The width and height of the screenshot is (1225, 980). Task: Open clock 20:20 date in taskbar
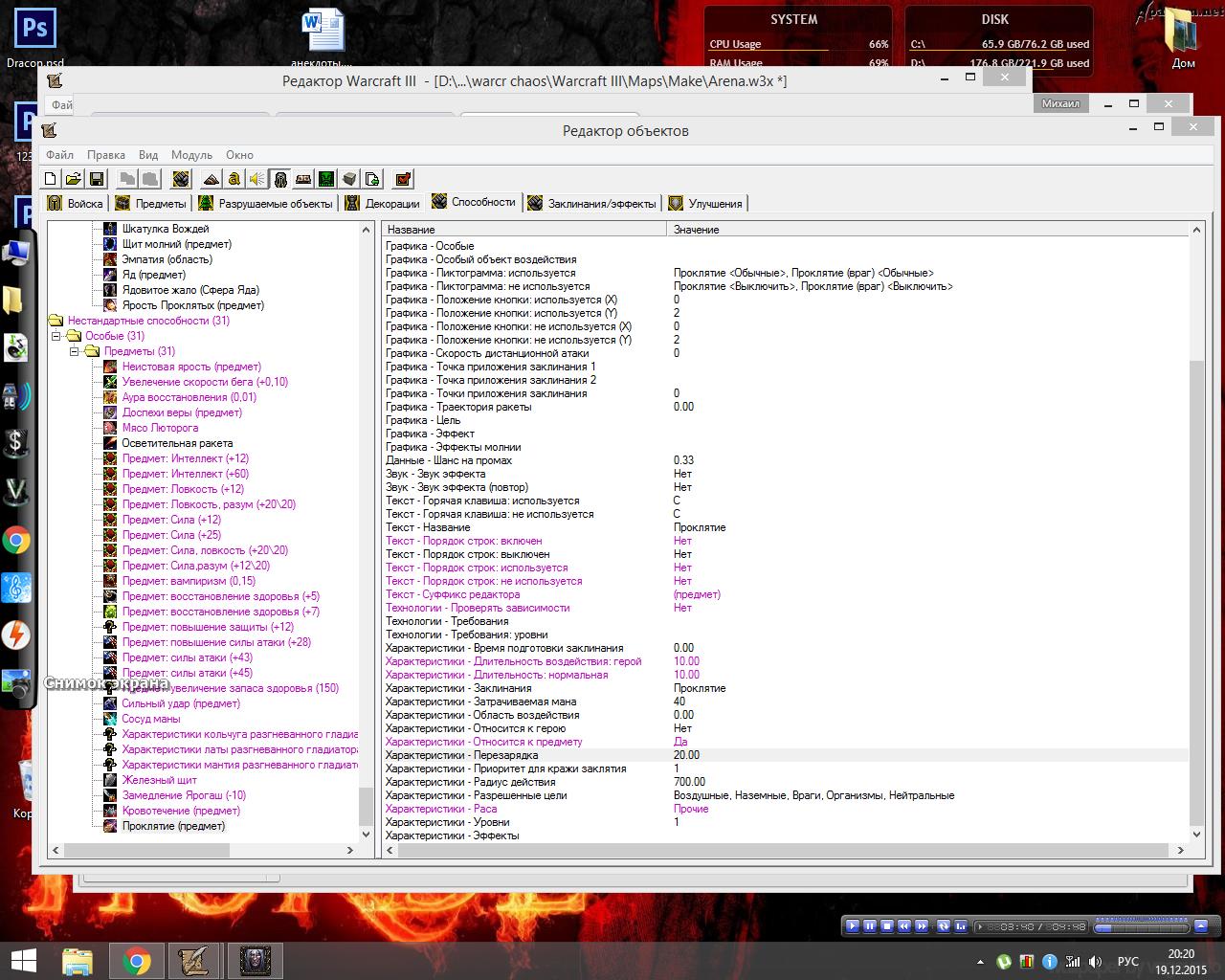pos(1181,961)
